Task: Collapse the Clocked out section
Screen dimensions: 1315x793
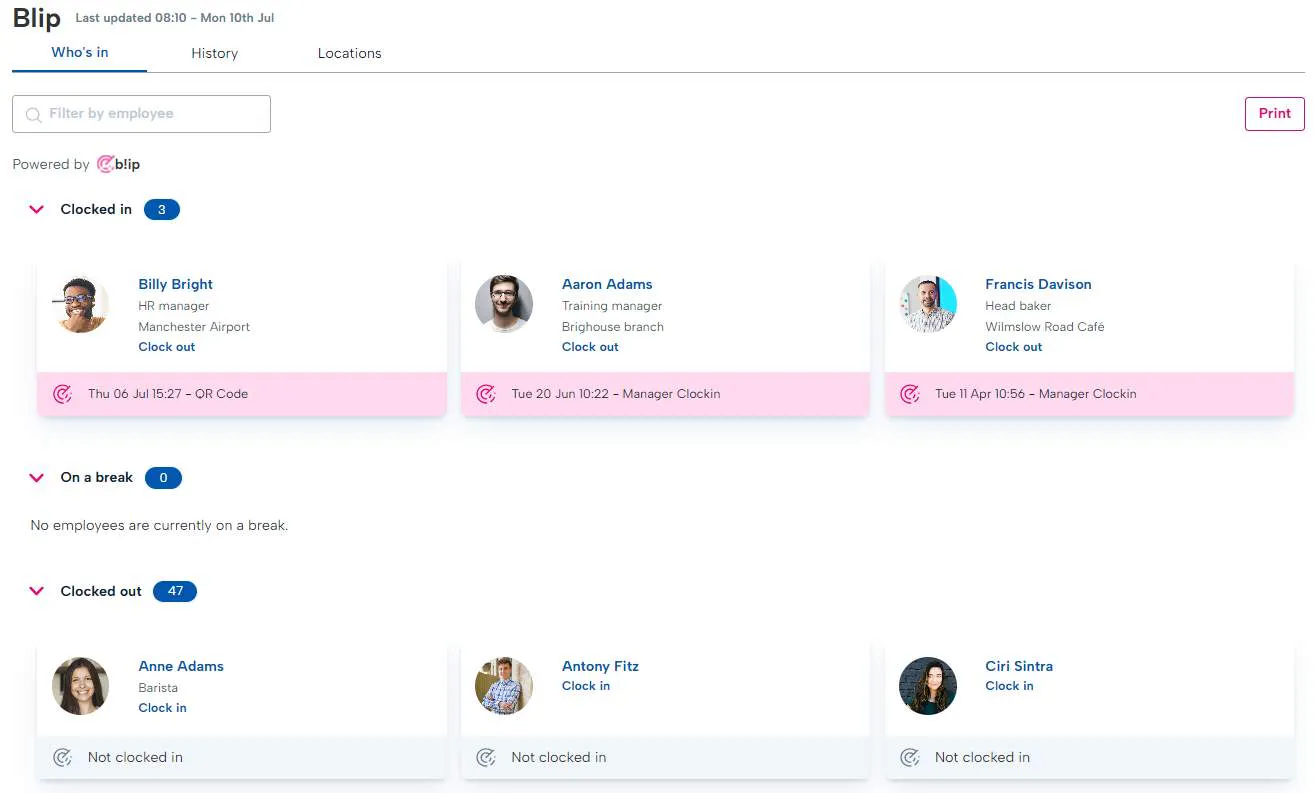Action: pyautogui.click(x=37, y=592)
